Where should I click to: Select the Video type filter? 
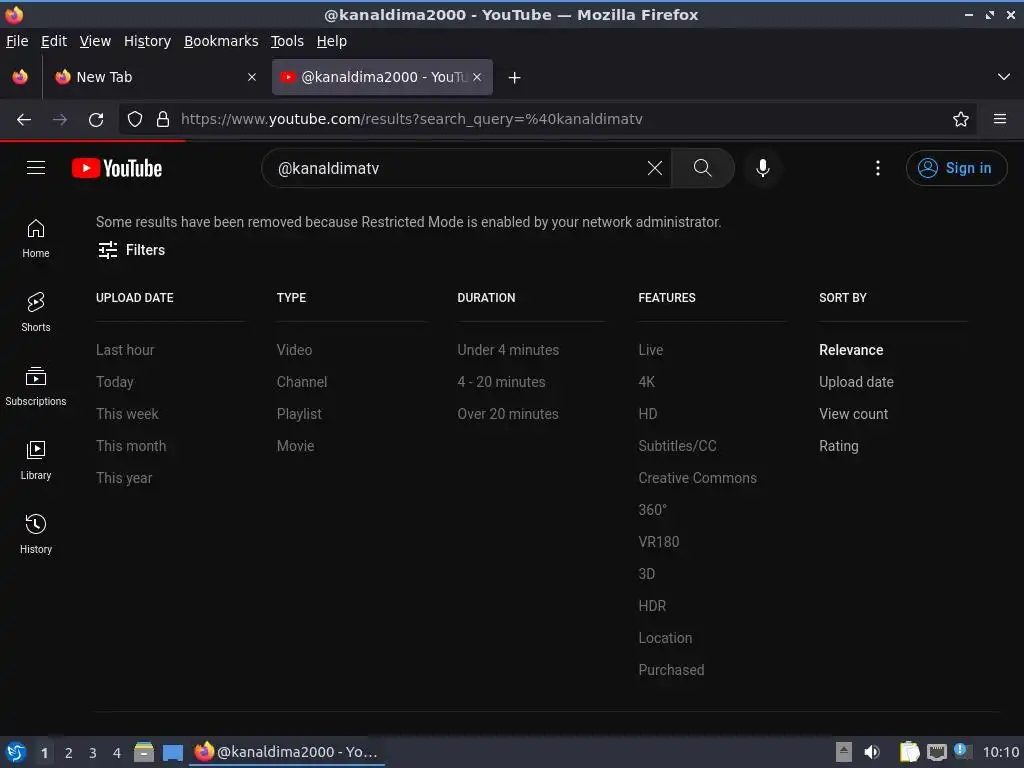click(x=294, y=349)
